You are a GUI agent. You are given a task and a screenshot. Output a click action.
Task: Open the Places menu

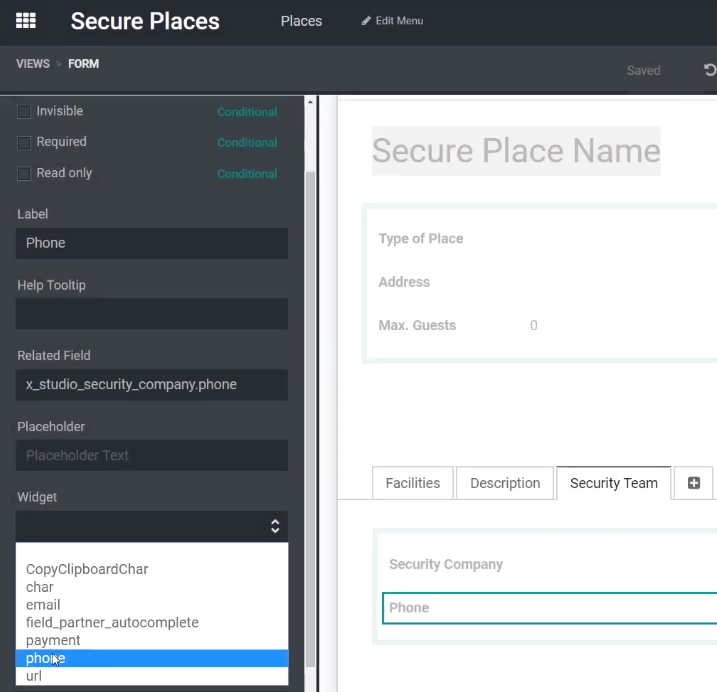301,21
